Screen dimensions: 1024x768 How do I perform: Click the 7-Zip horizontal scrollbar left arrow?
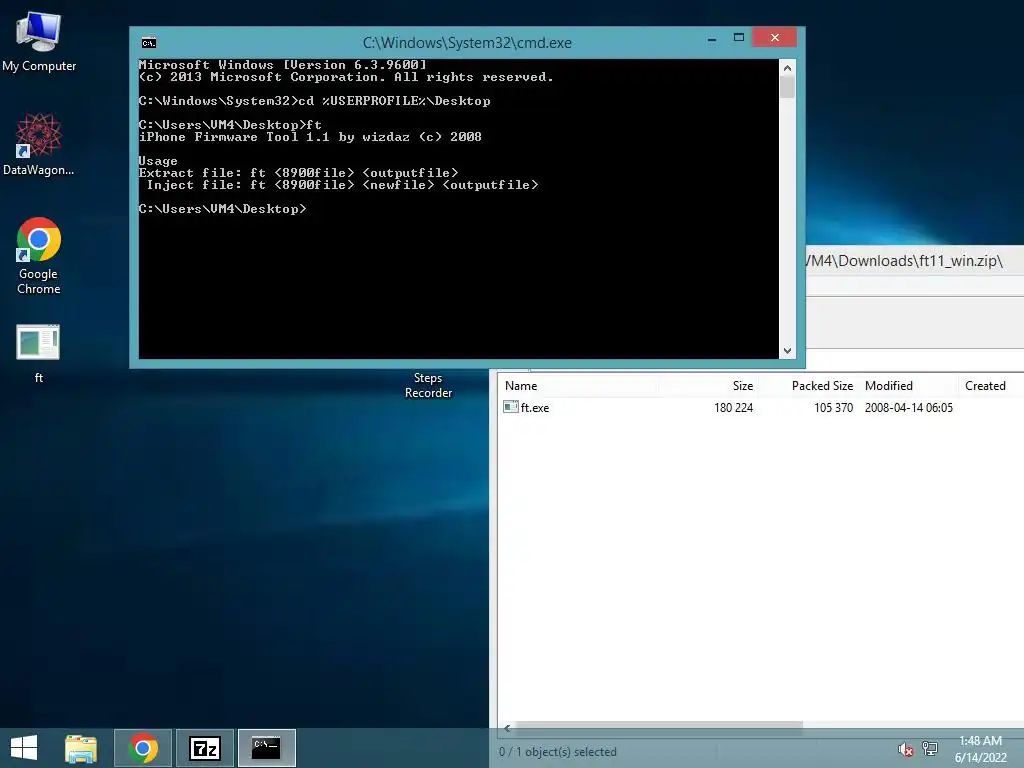[x=507, y=728]
